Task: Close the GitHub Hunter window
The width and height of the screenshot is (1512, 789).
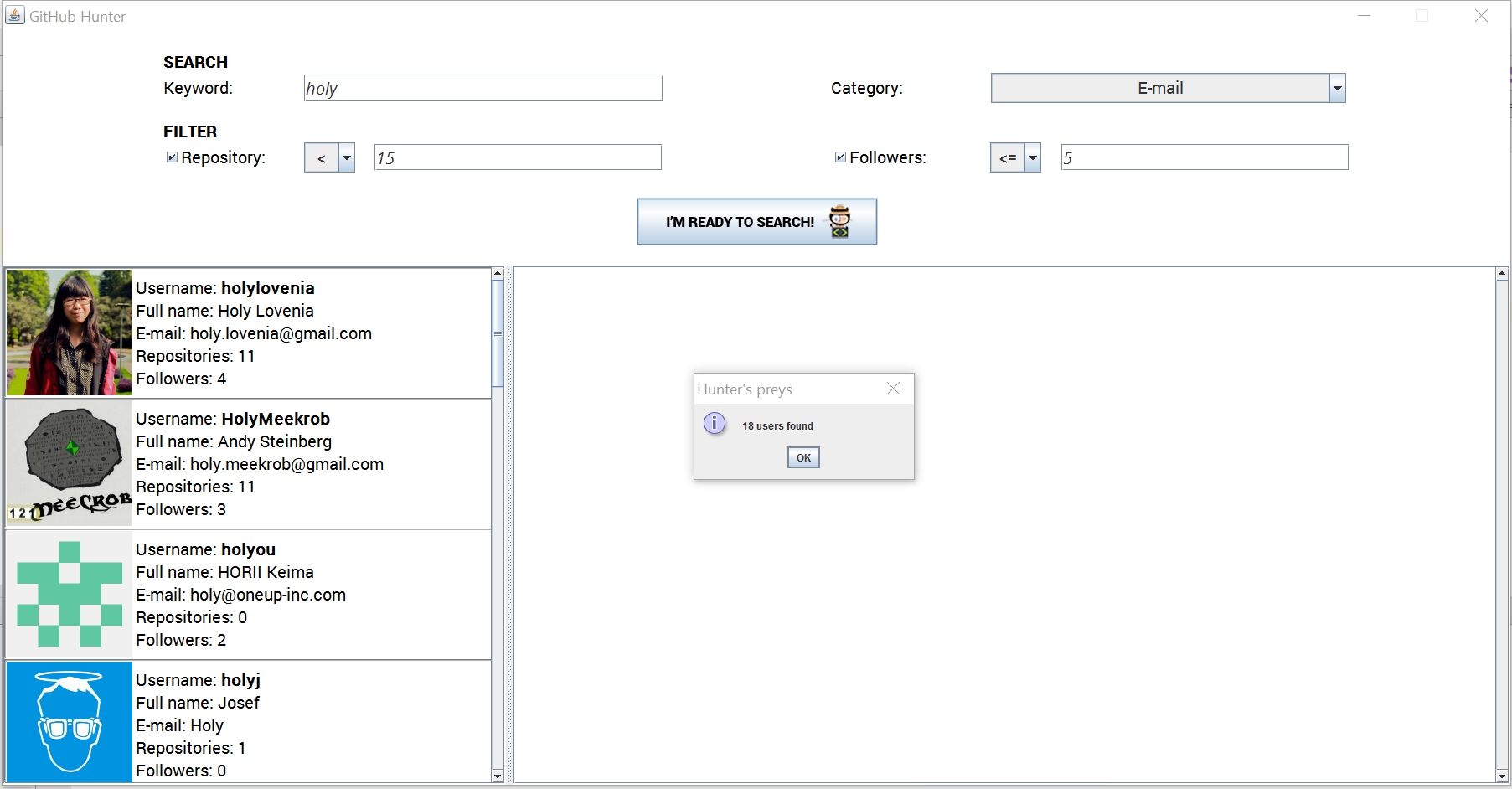Action: point(1481,16)
